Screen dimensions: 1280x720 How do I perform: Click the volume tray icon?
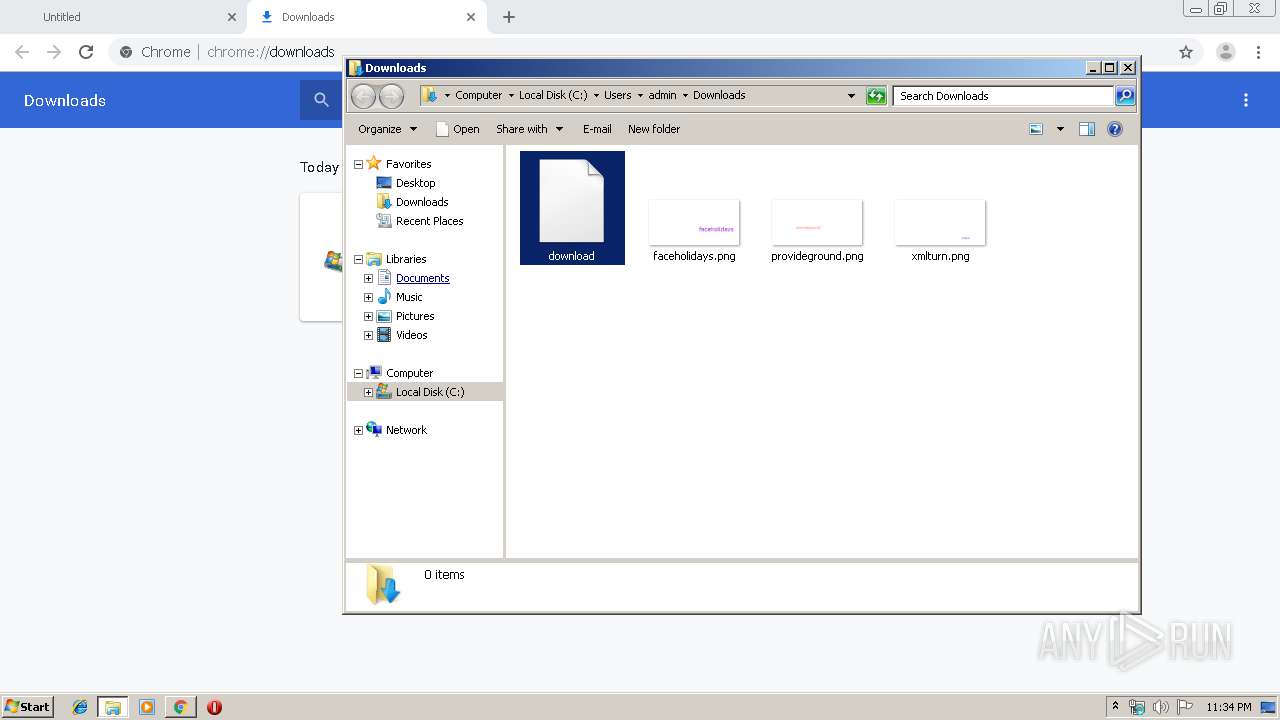[x=1160, y=707]
